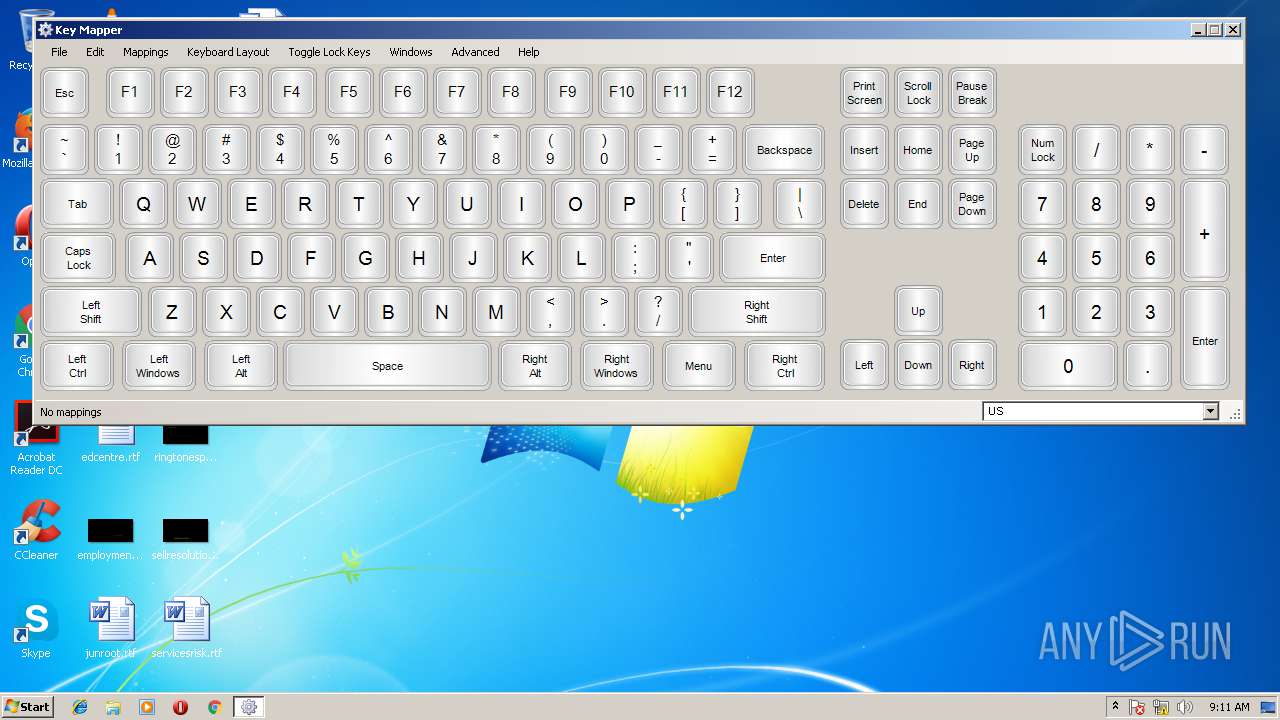Open Windows Explorer folder taskbar icon

(x=113, y=707)
